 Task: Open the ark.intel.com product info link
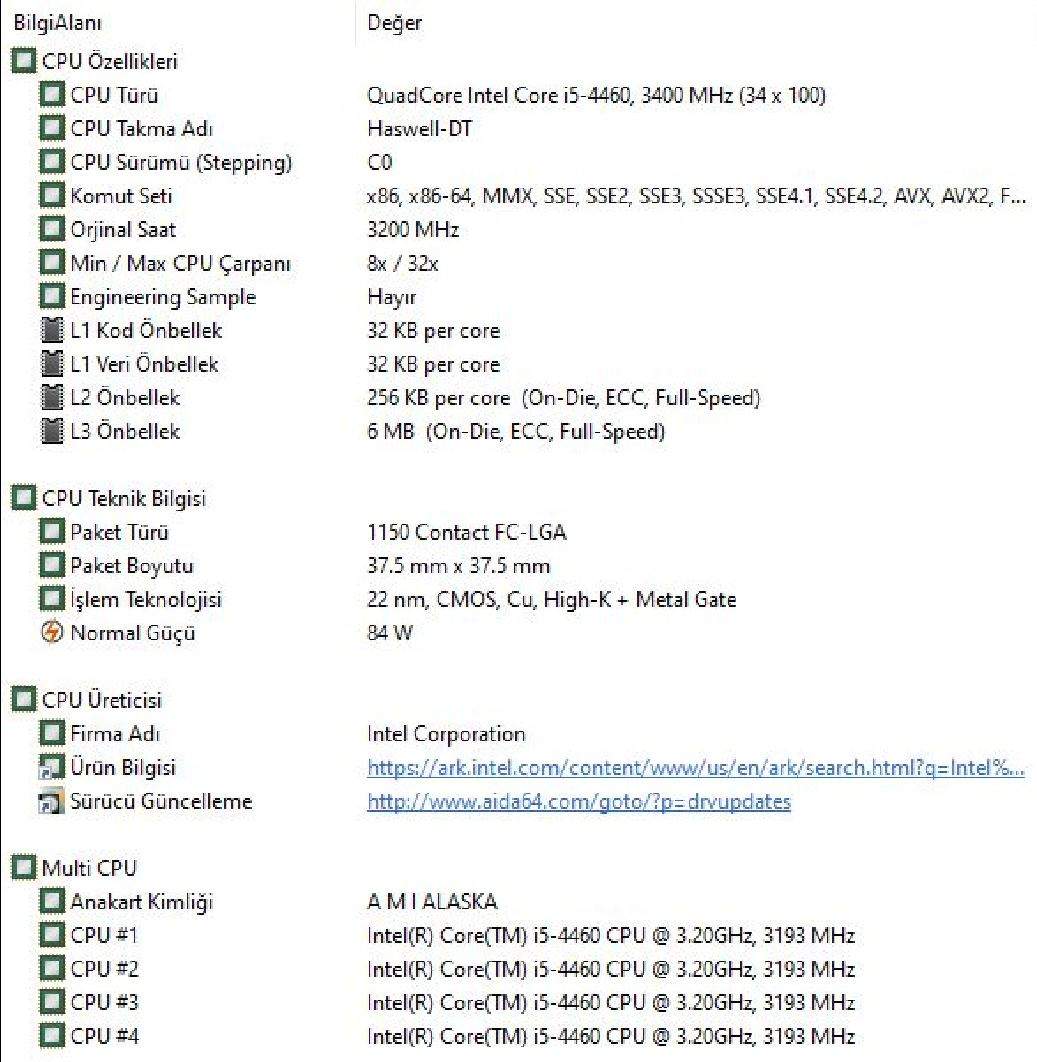click(696, 767)
